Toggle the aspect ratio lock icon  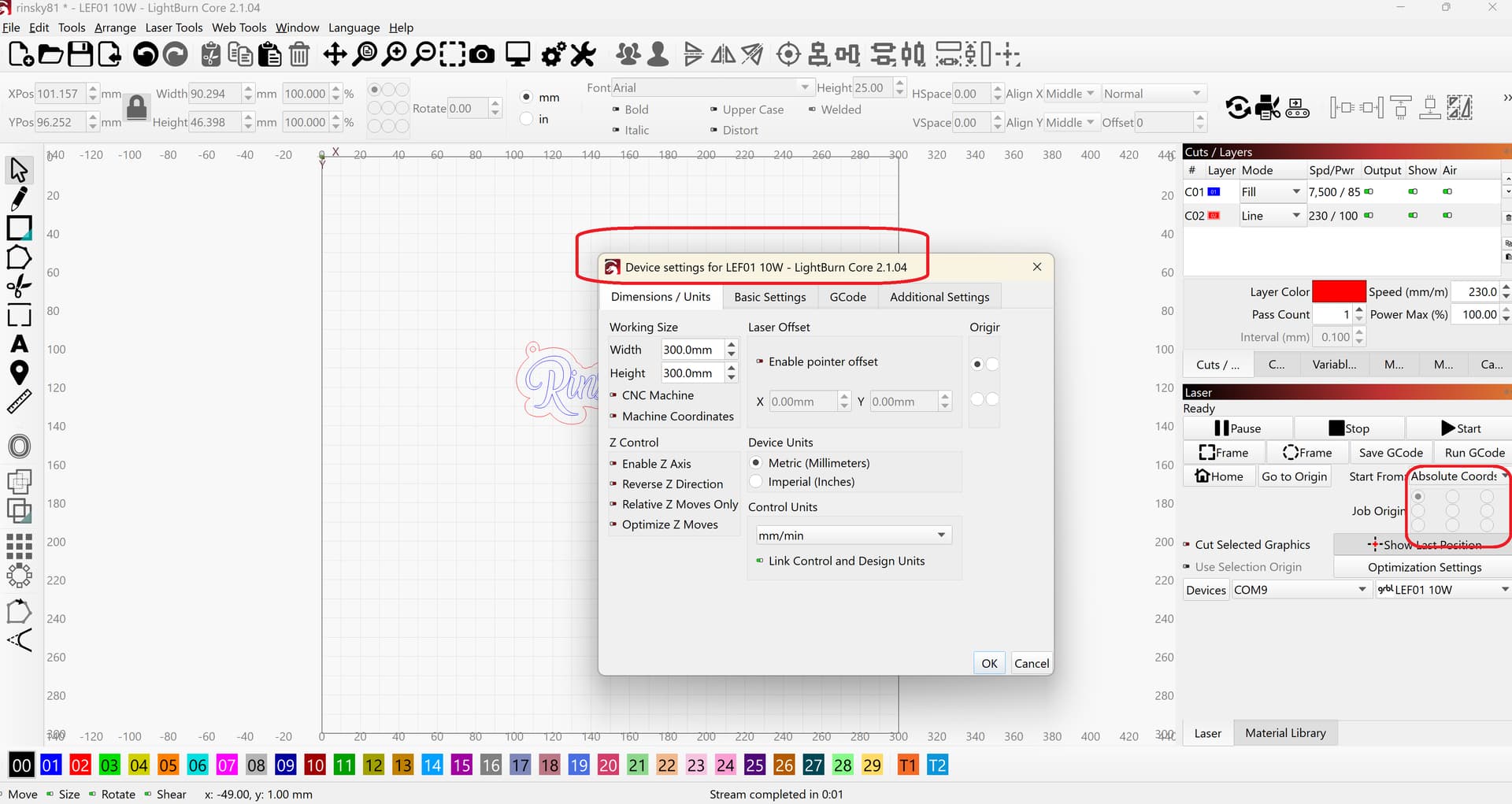pos(136,107)
